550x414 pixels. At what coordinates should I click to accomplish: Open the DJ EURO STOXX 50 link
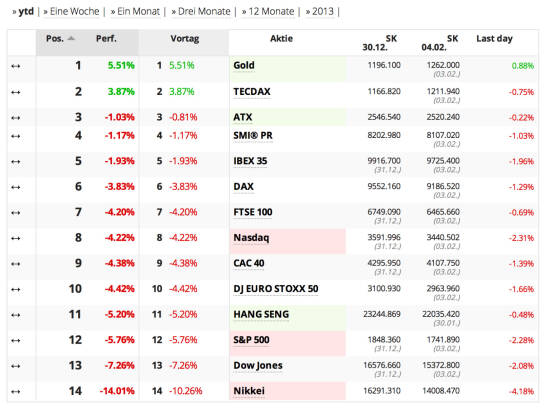pyautogui.click(x=276, y=289)
